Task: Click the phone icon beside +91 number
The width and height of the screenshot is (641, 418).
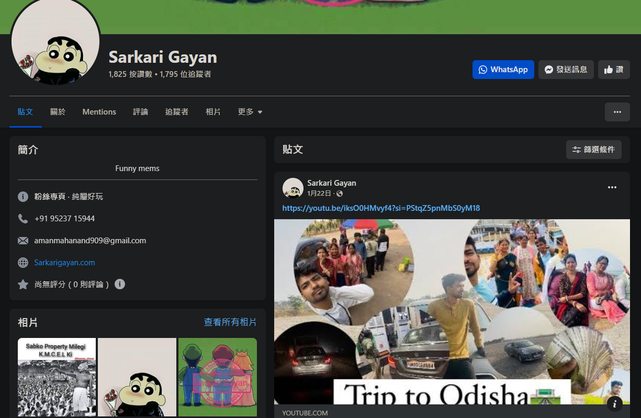Action: 23,218
